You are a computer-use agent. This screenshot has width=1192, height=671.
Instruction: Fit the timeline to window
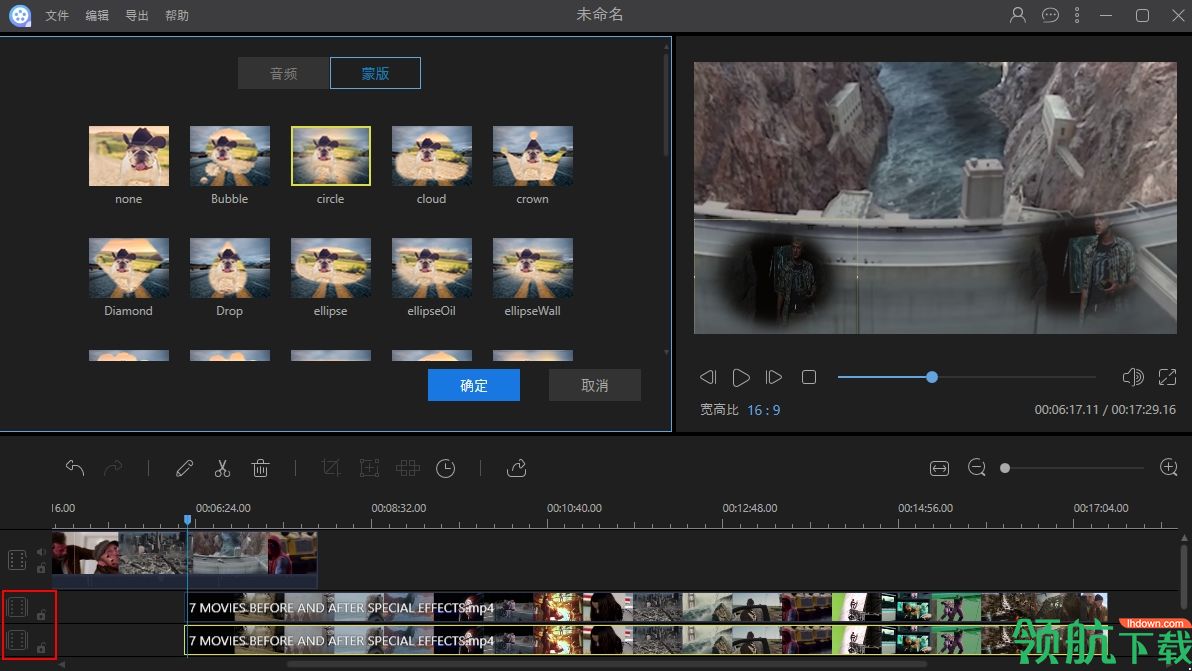tap(940, 468)
